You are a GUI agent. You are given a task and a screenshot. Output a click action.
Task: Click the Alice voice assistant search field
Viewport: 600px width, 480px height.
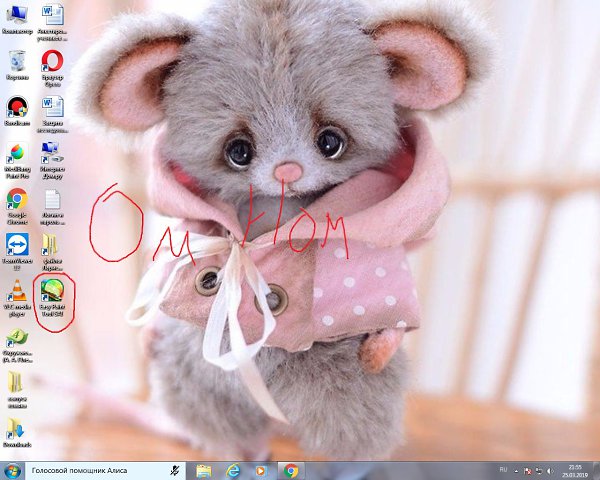click(x=105, y=471)
